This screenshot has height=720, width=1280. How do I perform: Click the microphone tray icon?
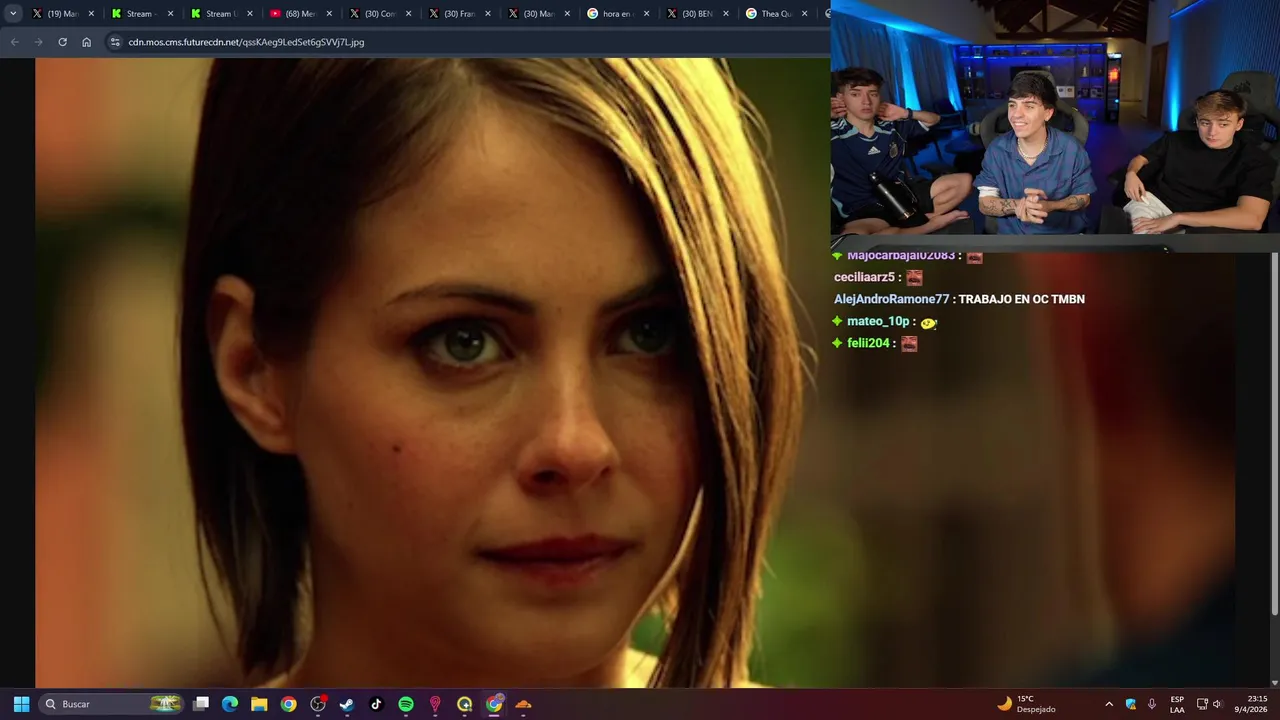coord(1152,704)
